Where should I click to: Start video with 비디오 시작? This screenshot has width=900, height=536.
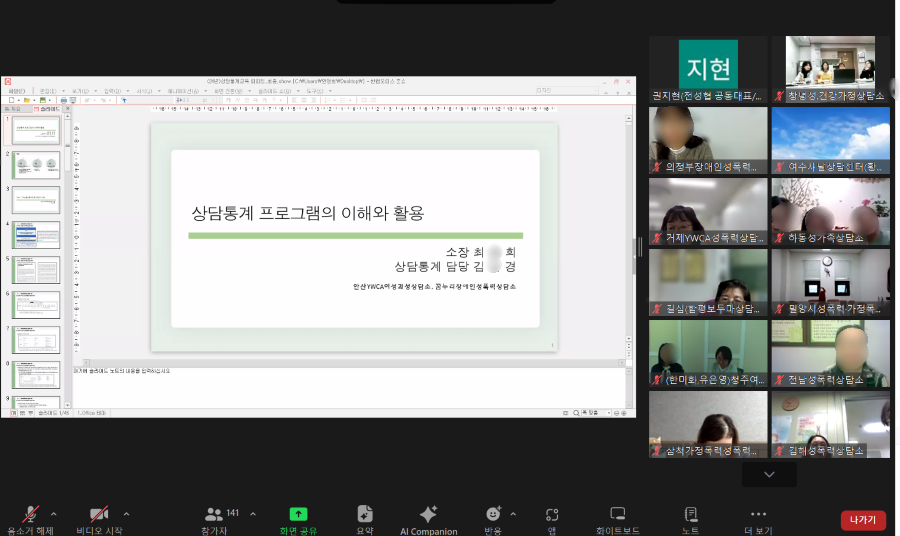tap(99, 515)
